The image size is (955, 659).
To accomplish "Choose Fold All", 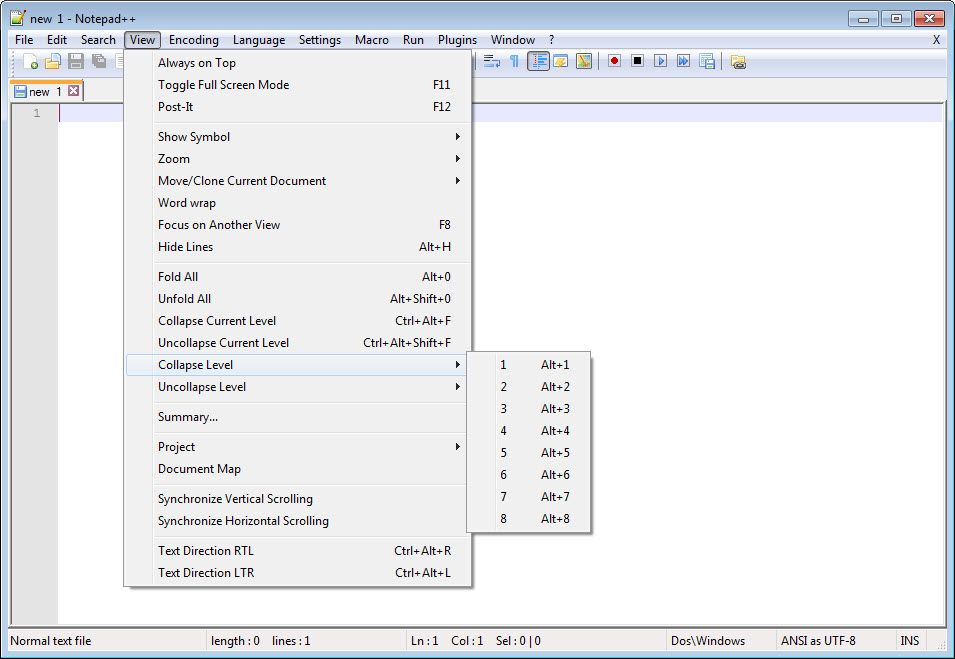I will point(297,277).
